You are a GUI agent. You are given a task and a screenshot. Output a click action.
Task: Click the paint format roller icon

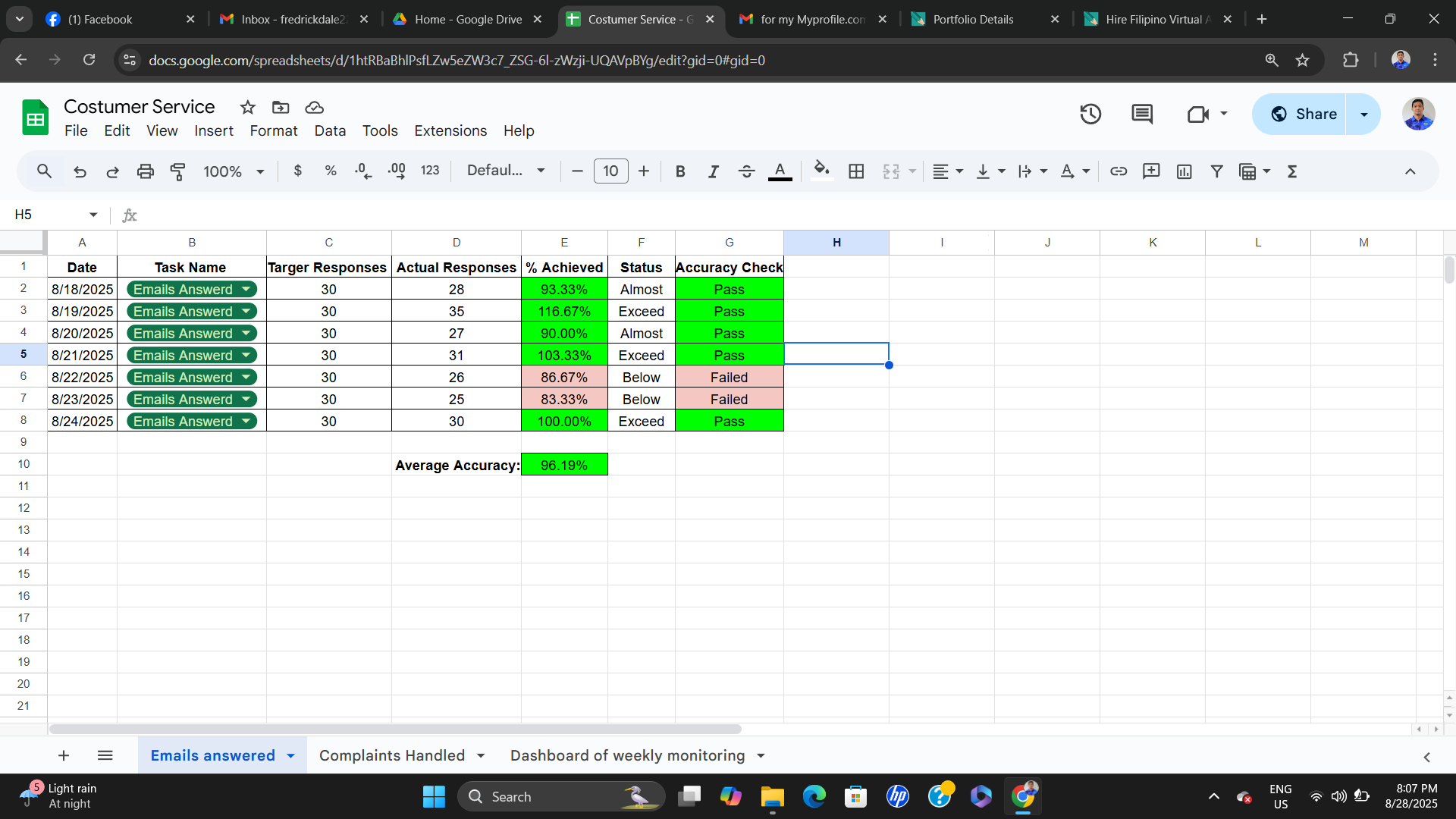point(177,171)
